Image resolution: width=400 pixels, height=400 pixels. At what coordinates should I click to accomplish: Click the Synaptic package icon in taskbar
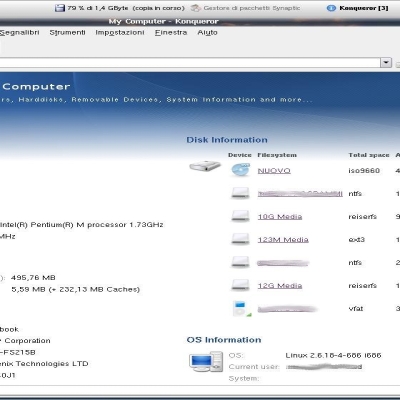click(196, 8)
